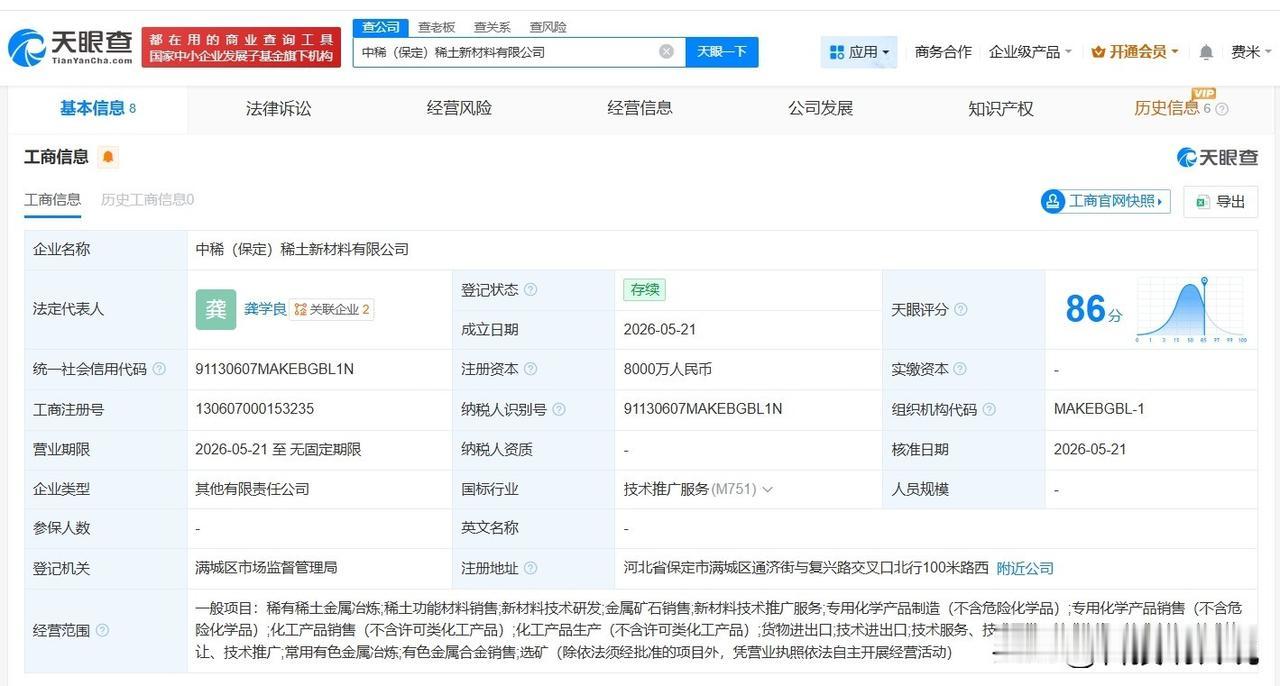Open the 开通会员 dropdown
The height and width of the screenshot is (686, 1280).
point(1135,52)
